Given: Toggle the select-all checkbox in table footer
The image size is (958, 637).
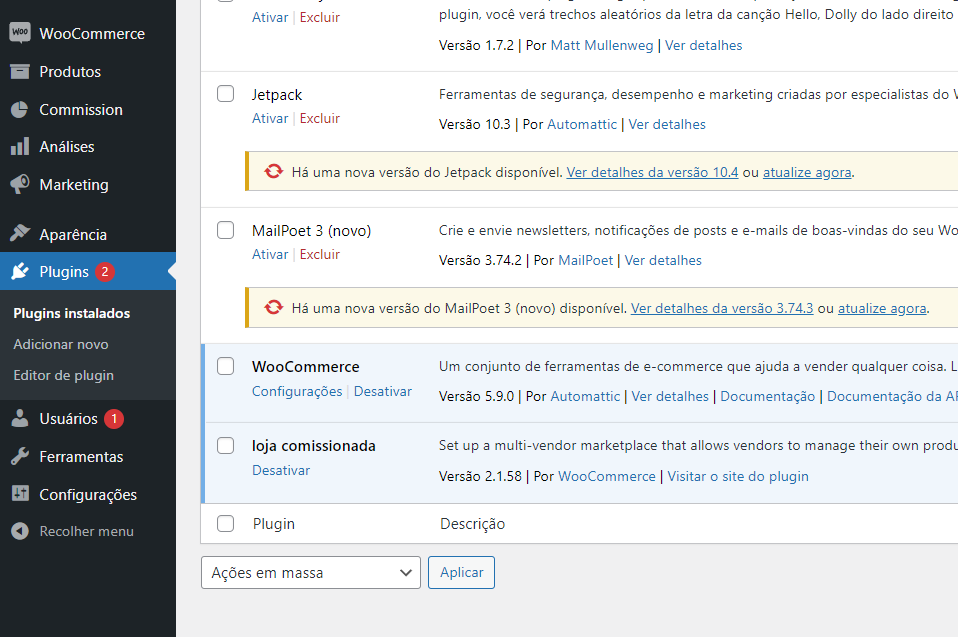Looking at the screenshot, I should pos(226,524).
